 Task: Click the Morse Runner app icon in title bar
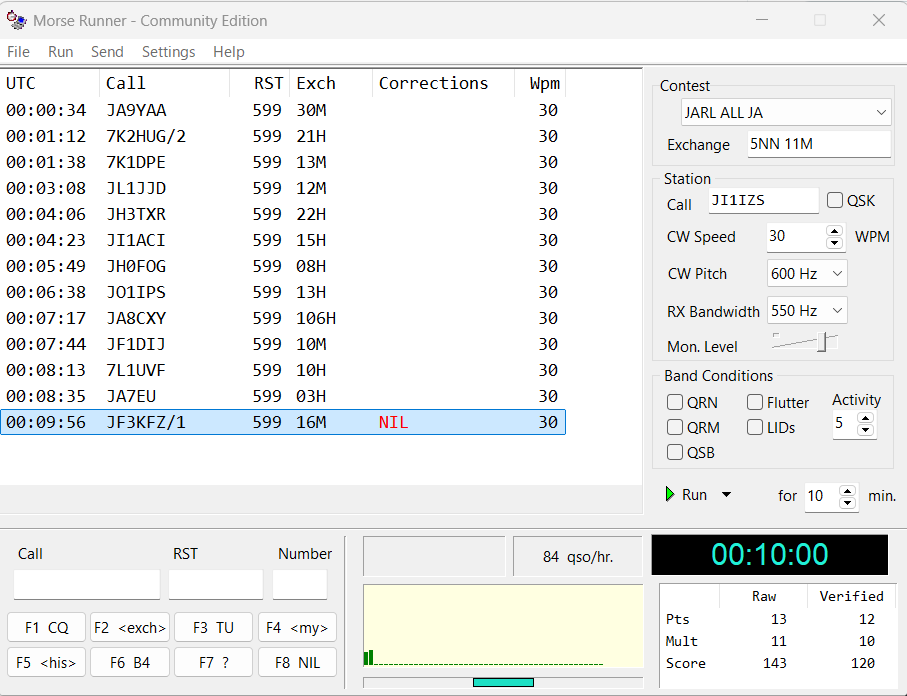point(16,20)
